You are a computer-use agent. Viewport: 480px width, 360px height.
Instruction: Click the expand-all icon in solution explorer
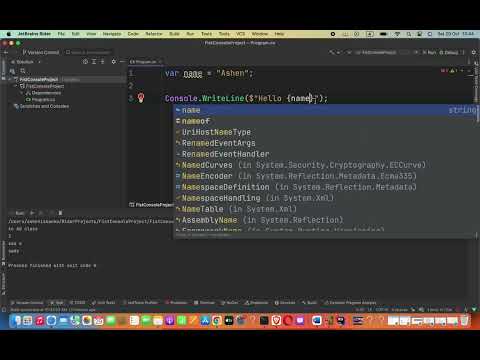pos(94,62)
